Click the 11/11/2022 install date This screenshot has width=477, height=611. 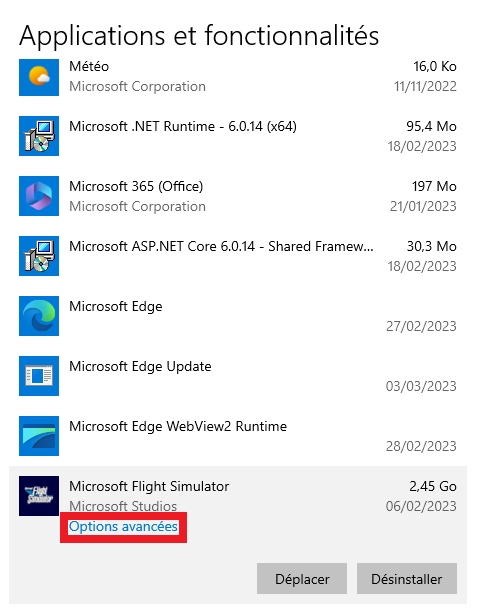pyautogui.click(x=425, y=86)
